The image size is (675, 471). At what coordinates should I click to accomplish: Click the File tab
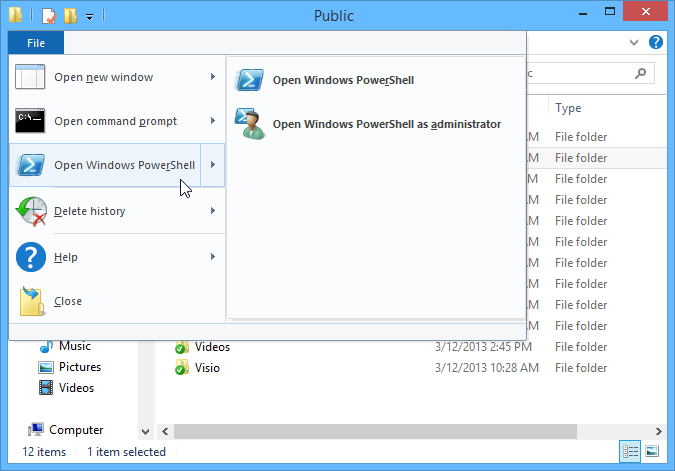[36, 43]
